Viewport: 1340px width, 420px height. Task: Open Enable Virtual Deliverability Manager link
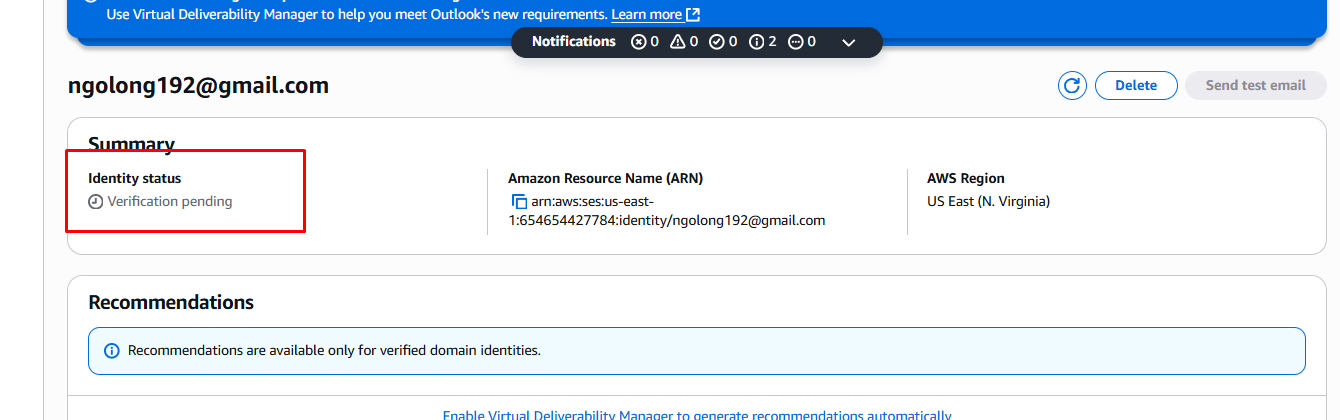[x=696, y=415]
